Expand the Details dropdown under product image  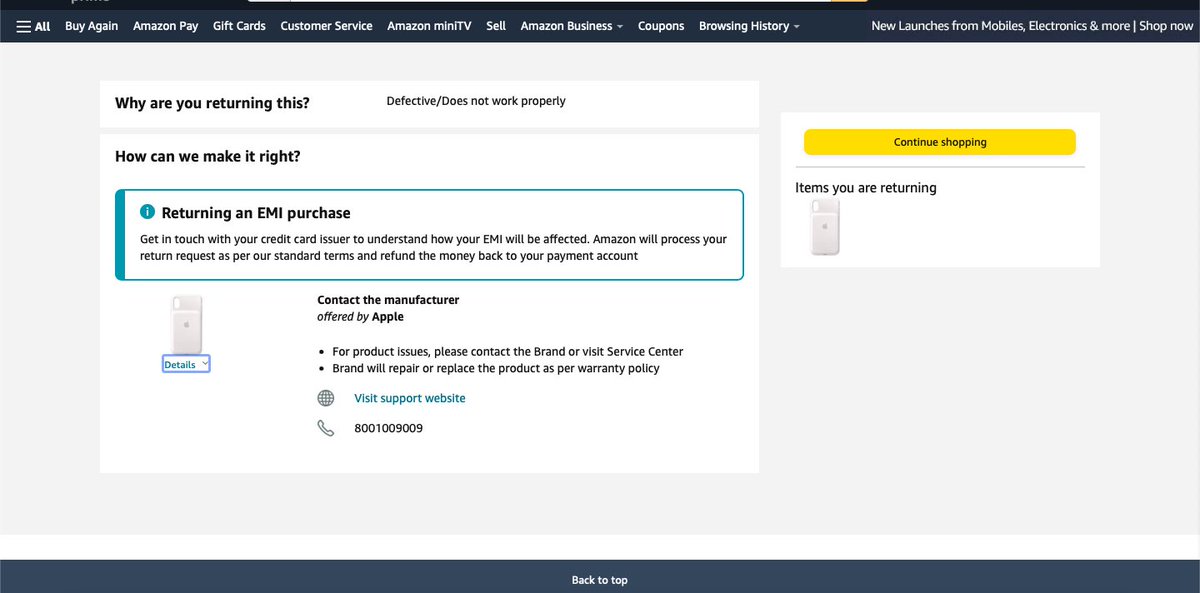click(x=186, y=365)
